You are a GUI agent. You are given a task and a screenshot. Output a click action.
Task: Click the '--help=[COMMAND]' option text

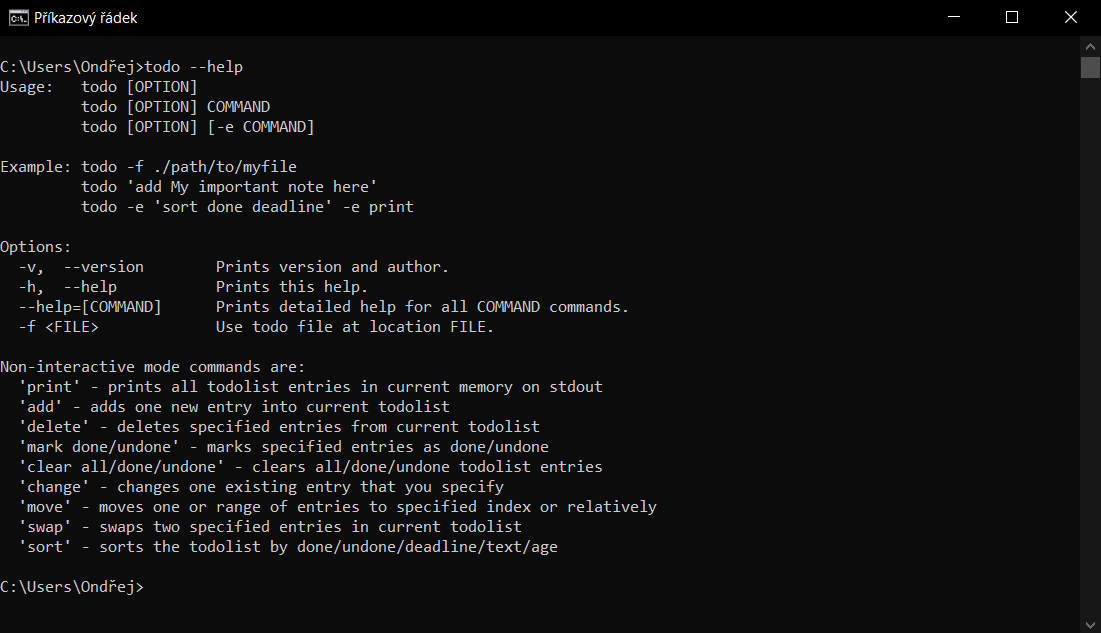click(x=90, y=307)
